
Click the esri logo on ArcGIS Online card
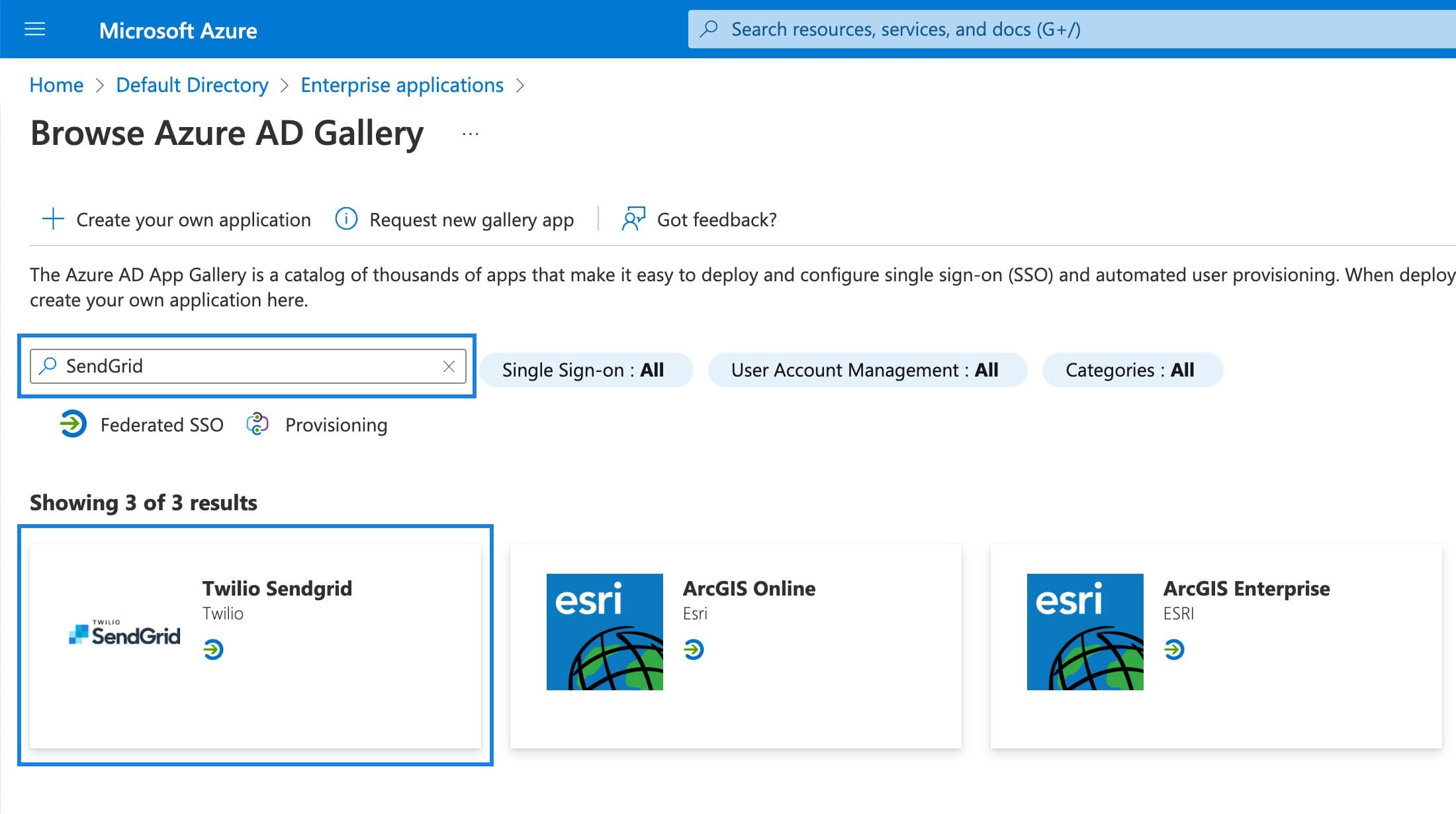coord(604,630)
